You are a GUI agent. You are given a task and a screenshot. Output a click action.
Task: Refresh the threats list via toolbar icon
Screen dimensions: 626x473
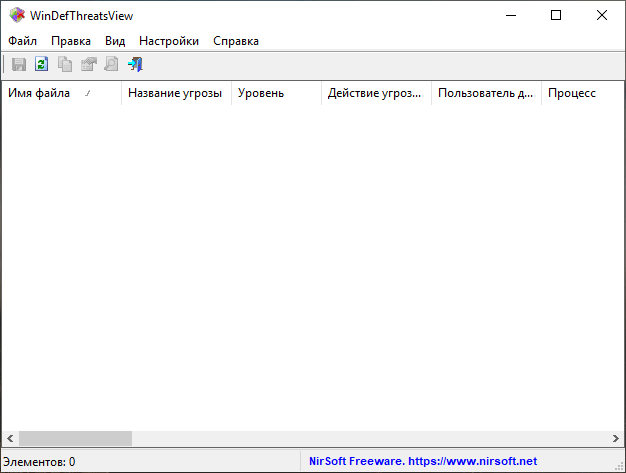pyautogui.click(x=42, y=64)
